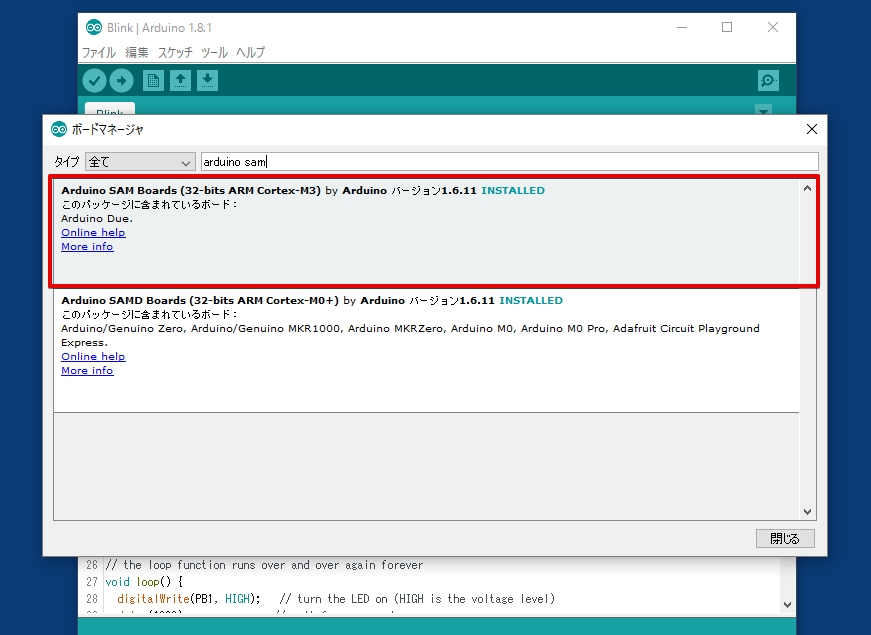
Task: Click INSTALLED label on SAMD Boards entry
Action: click(530, 300)
